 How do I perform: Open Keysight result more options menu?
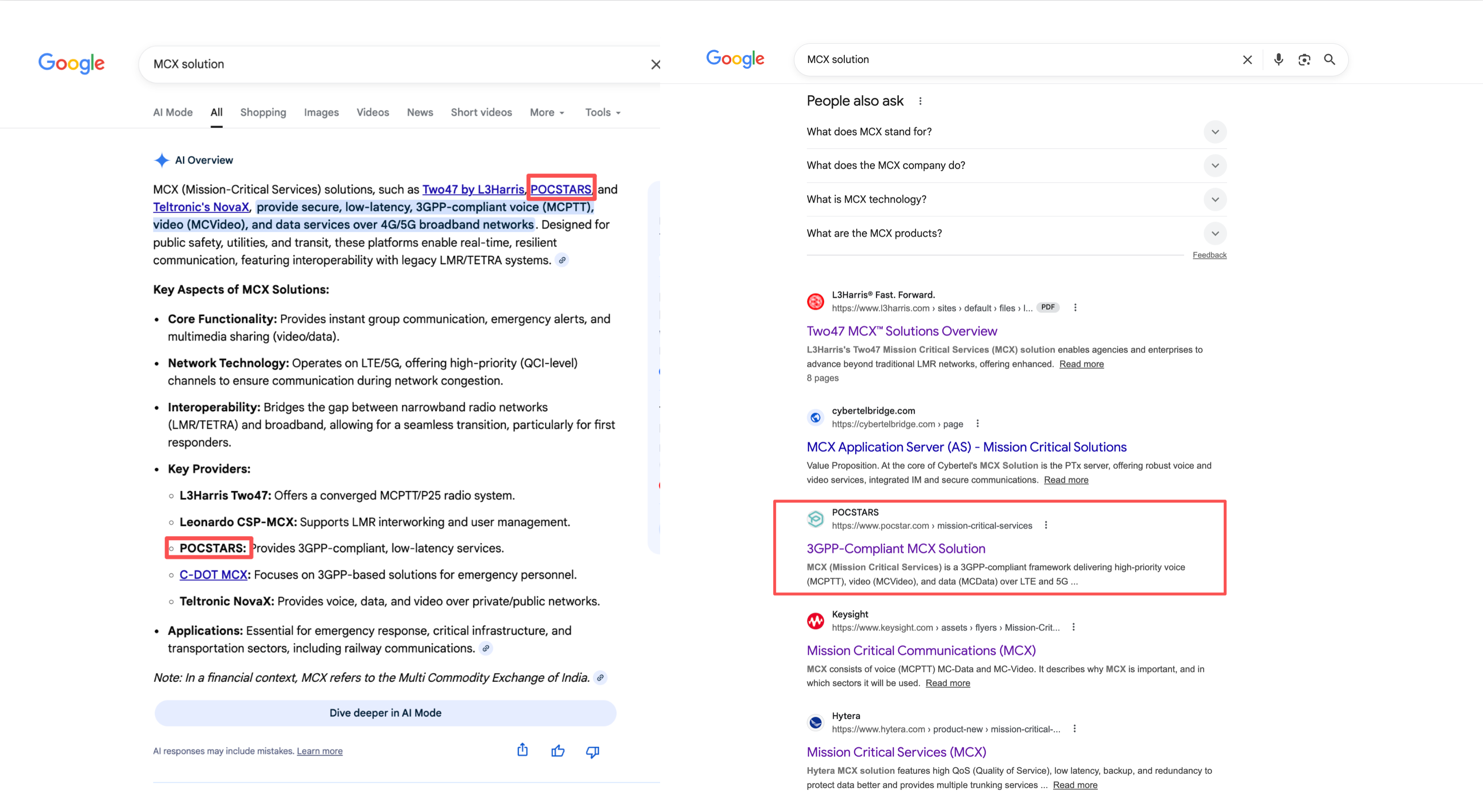pos(1073,627)
